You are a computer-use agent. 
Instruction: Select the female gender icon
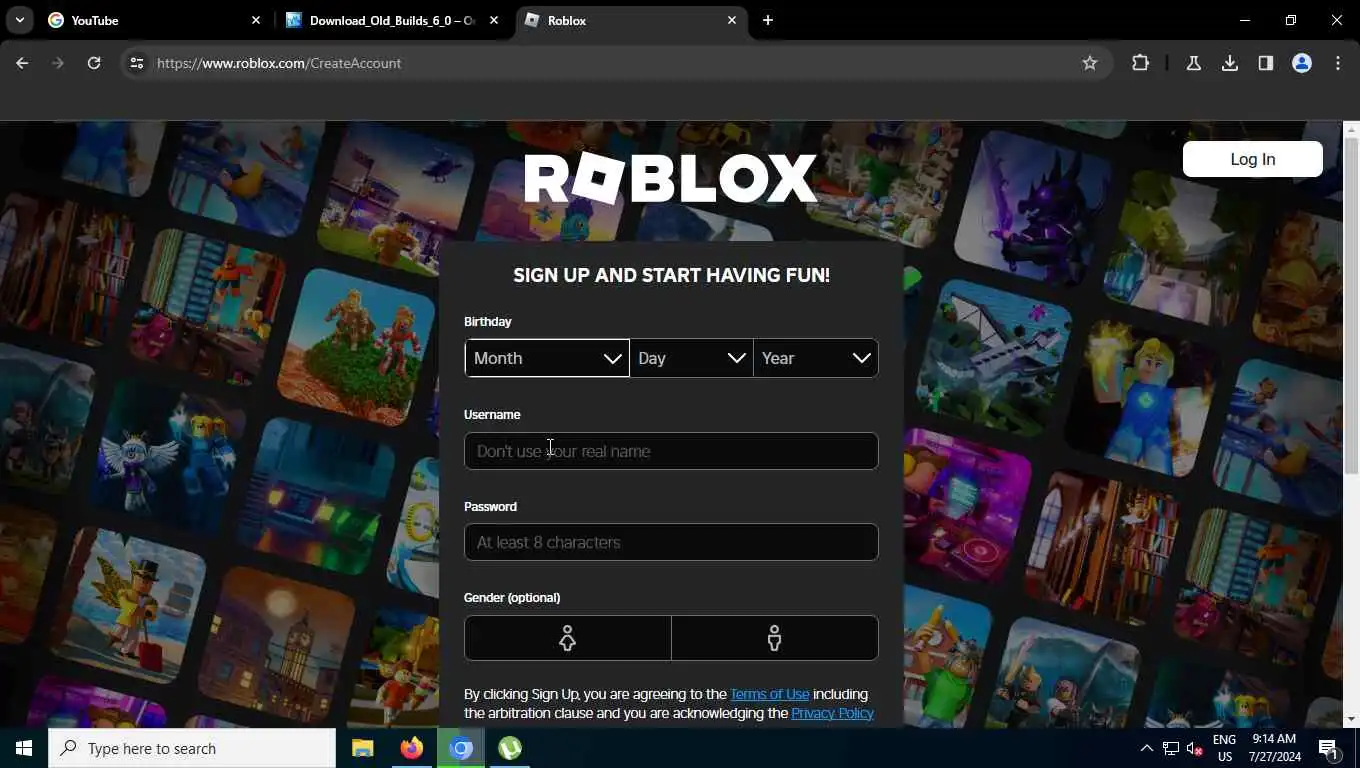click(x=567, y=638)
